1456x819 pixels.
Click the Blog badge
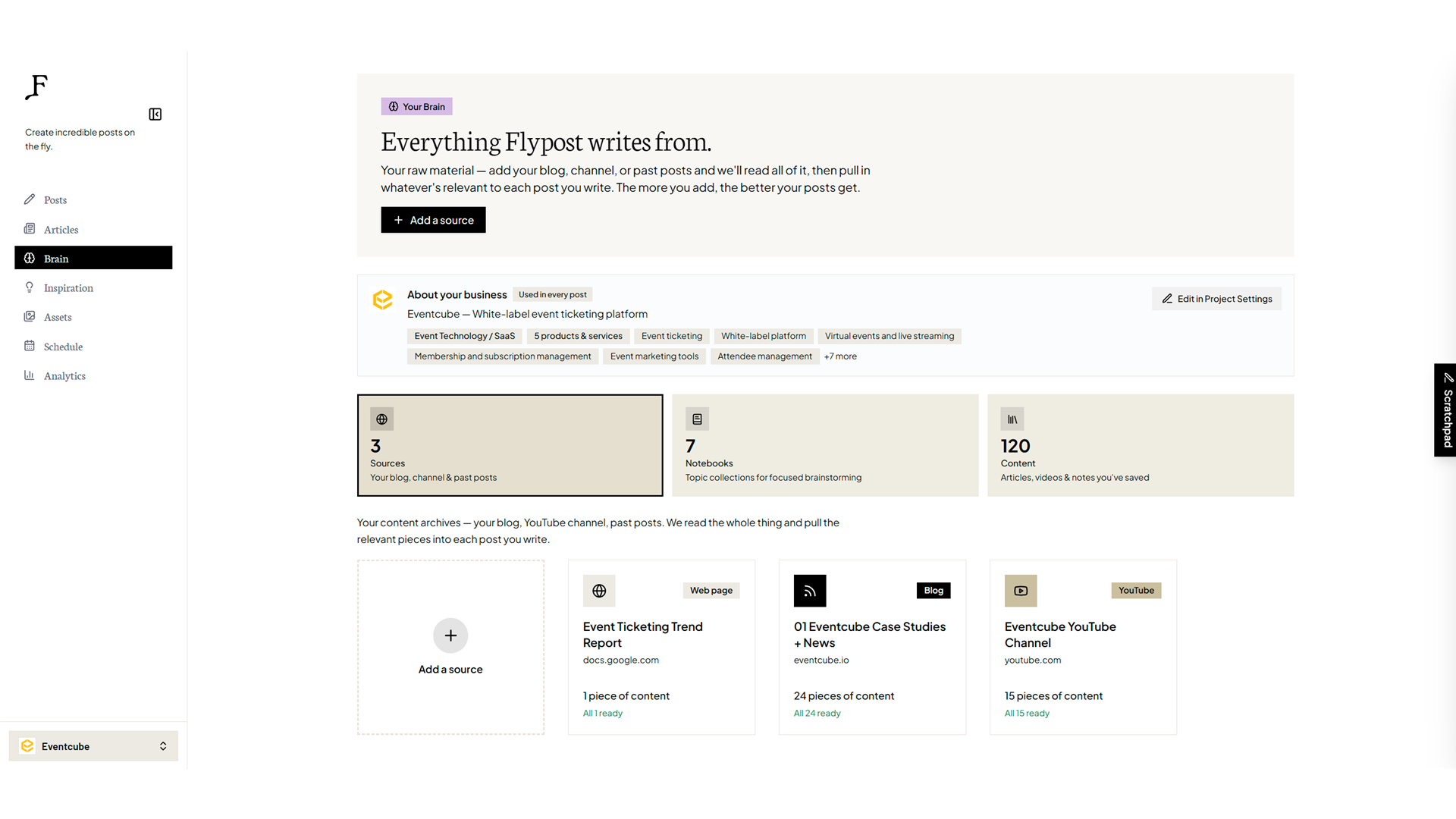point(934,591)
